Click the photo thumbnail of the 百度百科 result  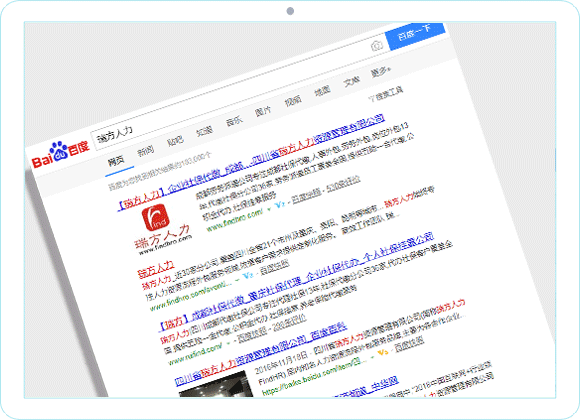[216, 384]
